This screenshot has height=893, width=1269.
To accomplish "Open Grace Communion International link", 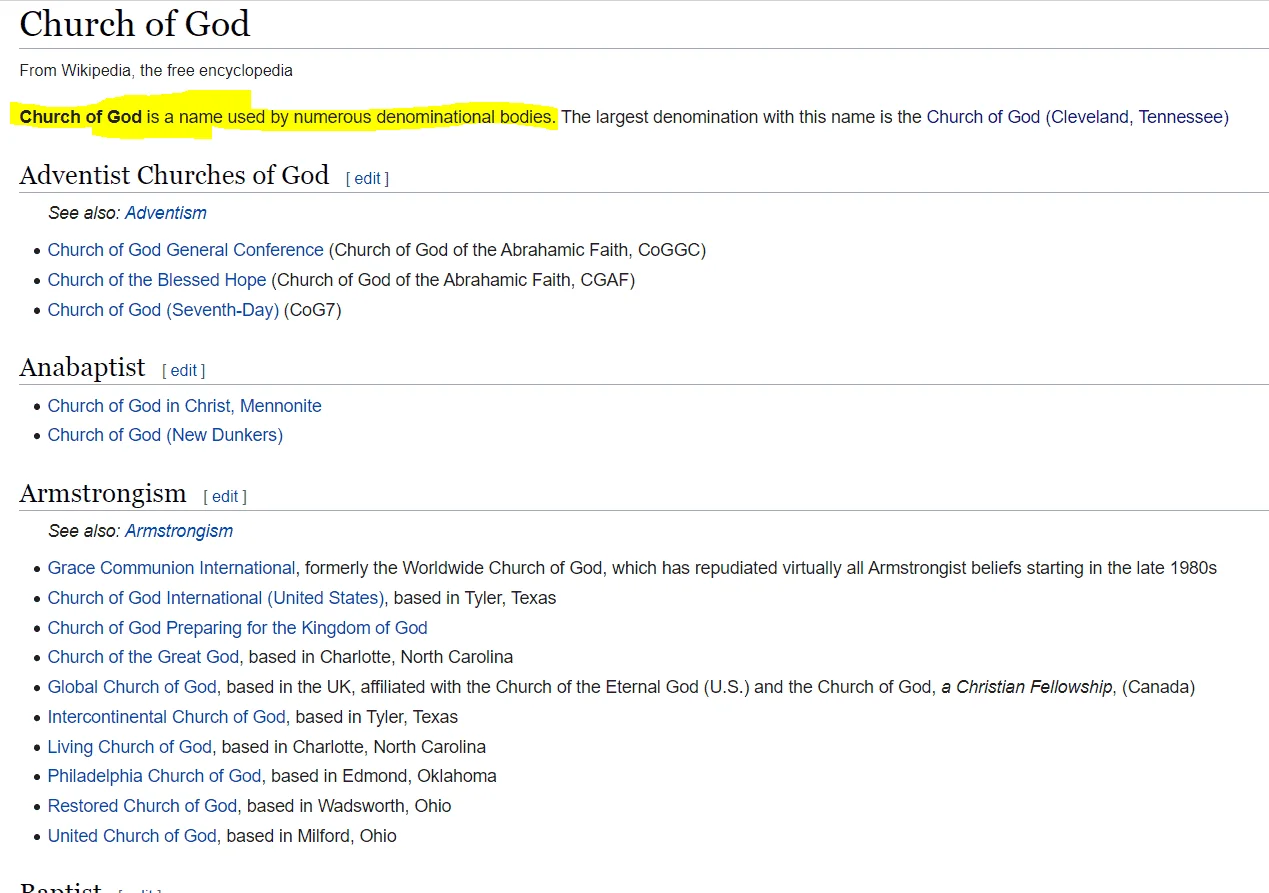I will pos(172,568).
